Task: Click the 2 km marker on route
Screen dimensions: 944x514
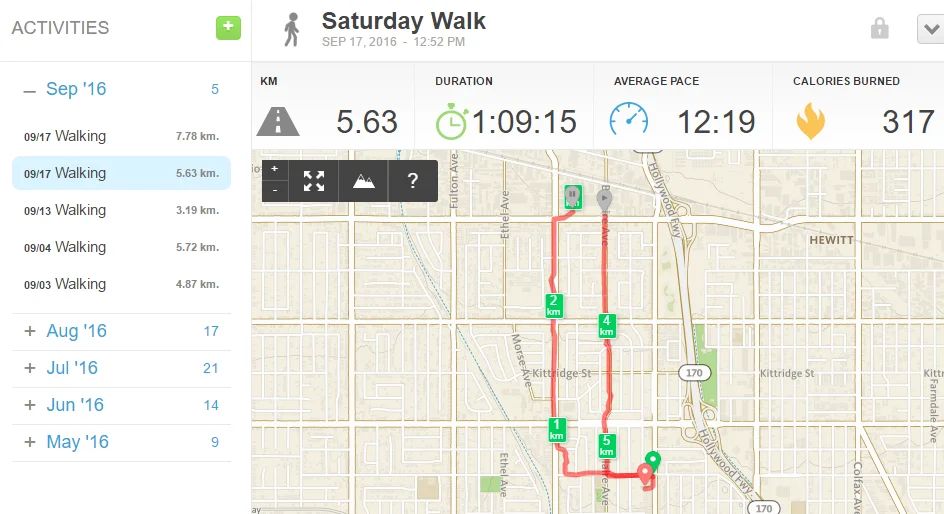Action: point(554,305)
